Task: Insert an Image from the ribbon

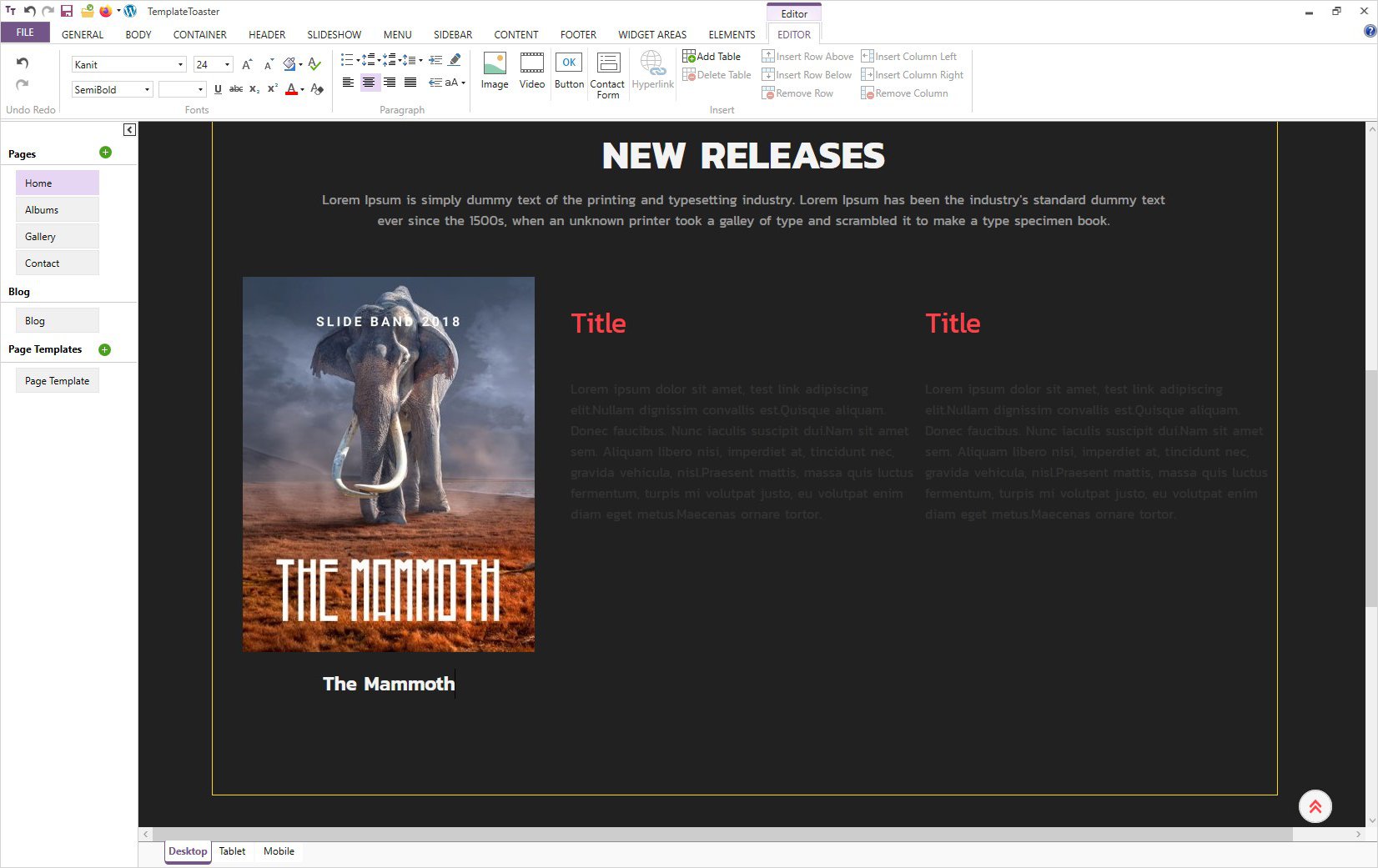Action: (495, 70)
